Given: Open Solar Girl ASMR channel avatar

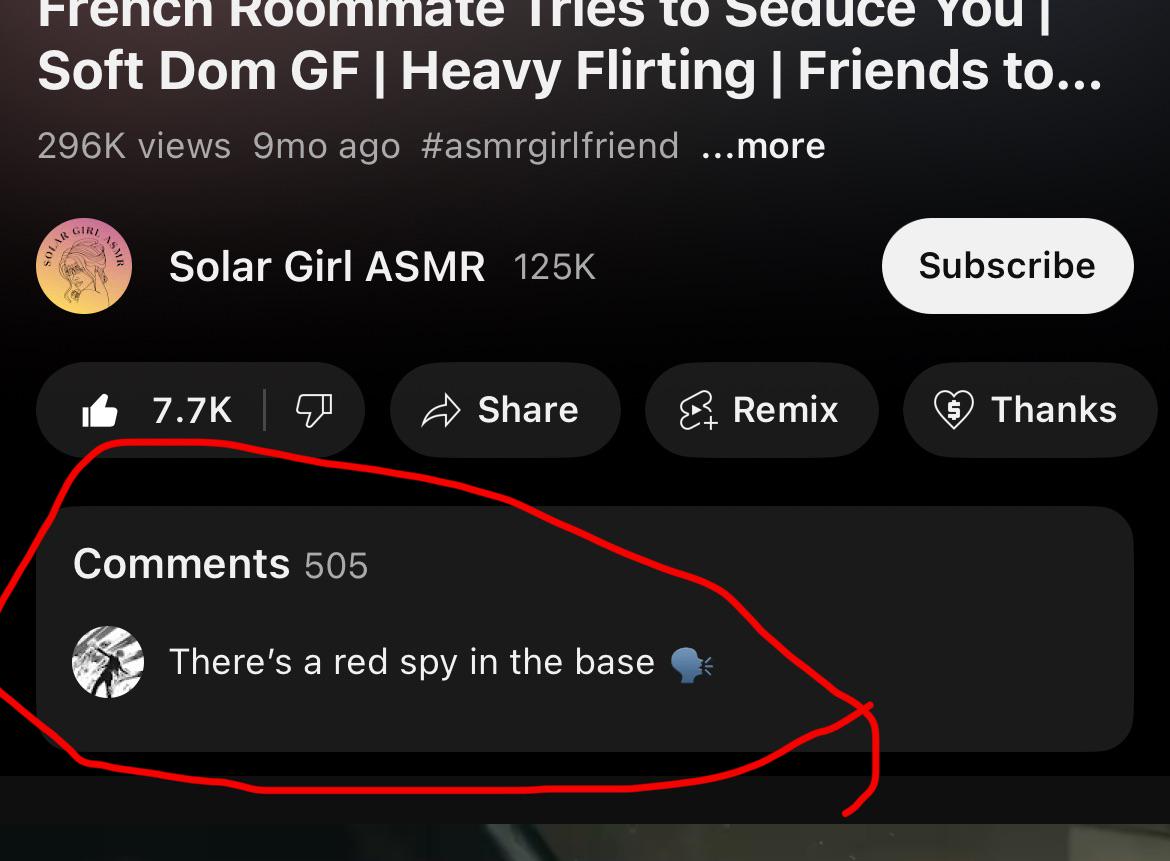Looking at the screenshot, I should [84, 266].
